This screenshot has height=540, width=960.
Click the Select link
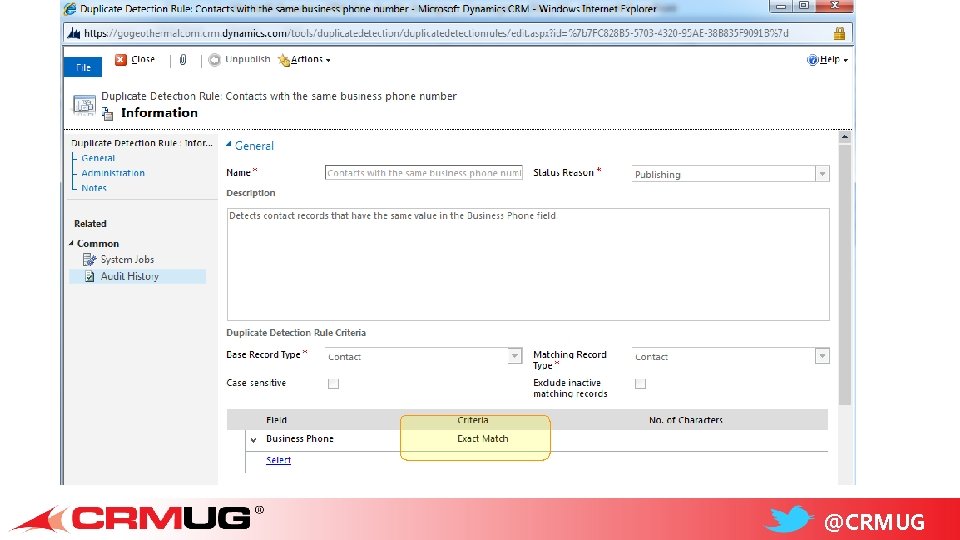coord(279,460)
